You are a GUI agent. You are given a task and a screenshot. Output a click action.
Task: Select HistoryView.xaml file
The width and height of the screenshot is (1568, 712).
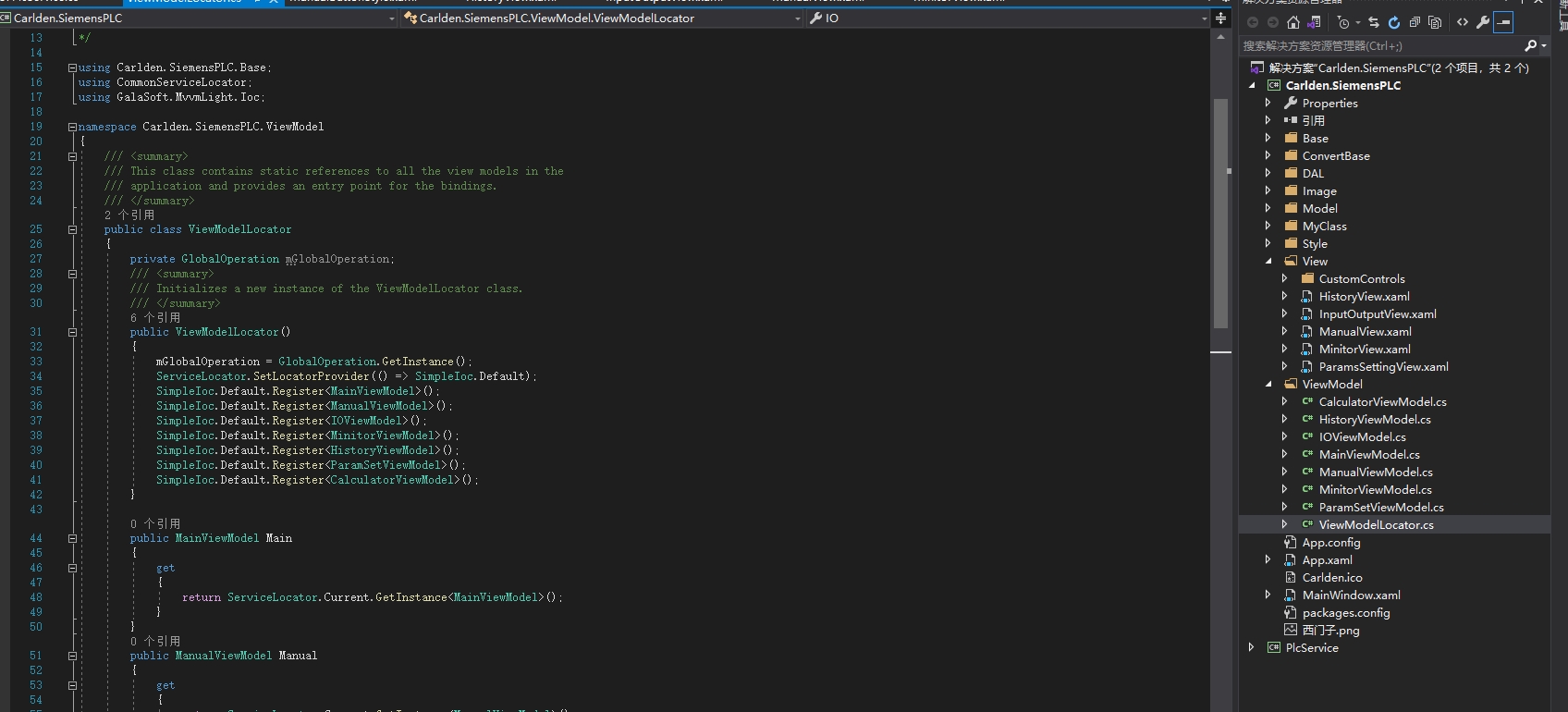pyautogui.click(x=1364, y=296)
